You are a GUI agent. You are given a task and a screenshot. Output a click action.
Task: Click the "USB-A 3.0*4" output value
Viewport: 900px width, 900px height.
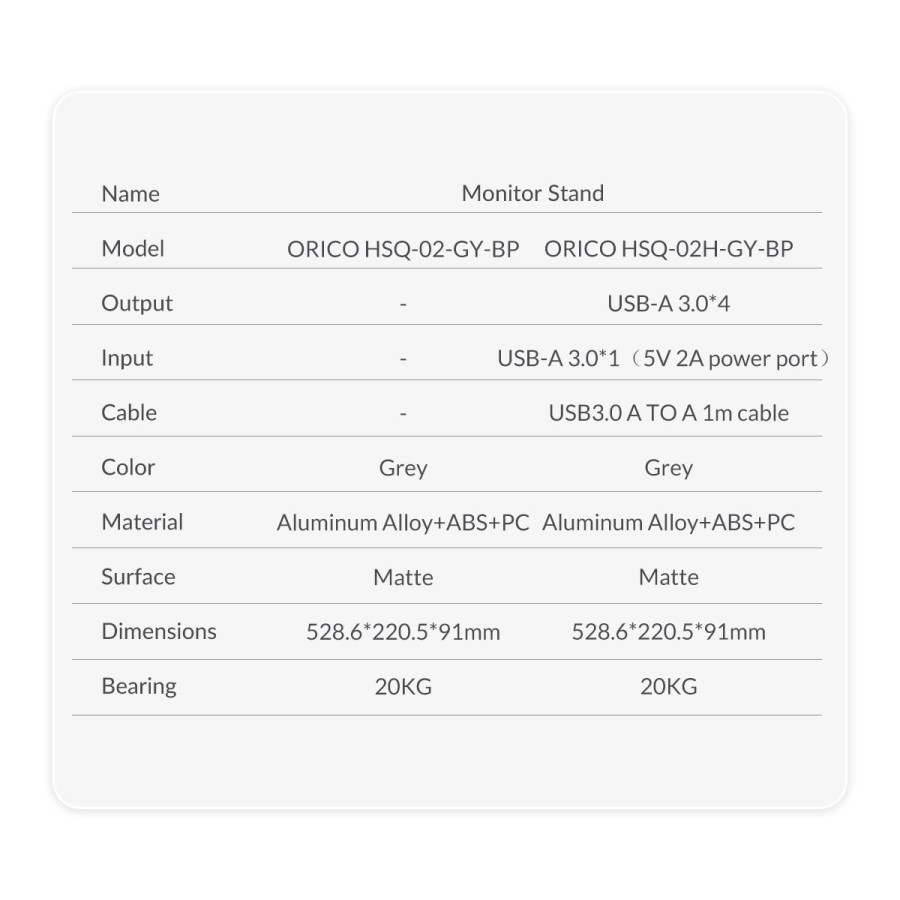[668, 304]
